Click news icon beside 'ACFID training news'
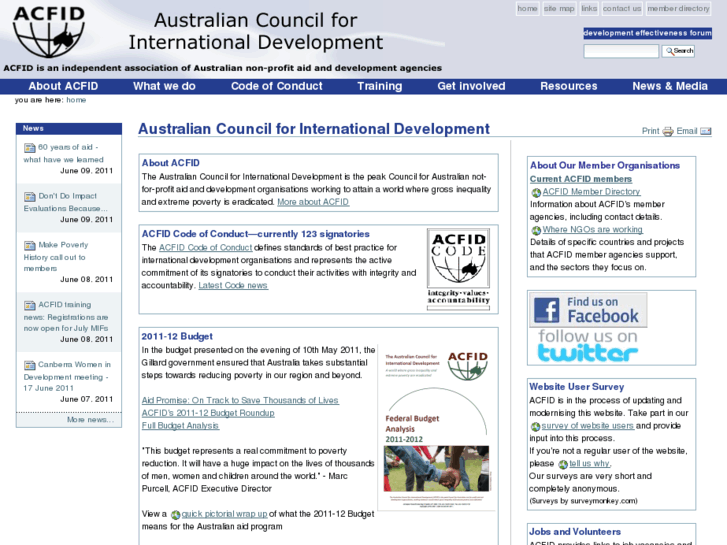Screen dimensions: 727x545 pos(30,305)
